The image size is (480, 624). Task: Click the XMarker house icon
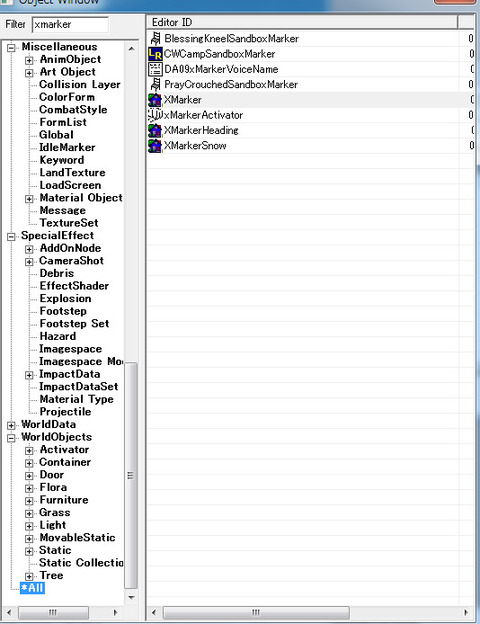(155, 99)
